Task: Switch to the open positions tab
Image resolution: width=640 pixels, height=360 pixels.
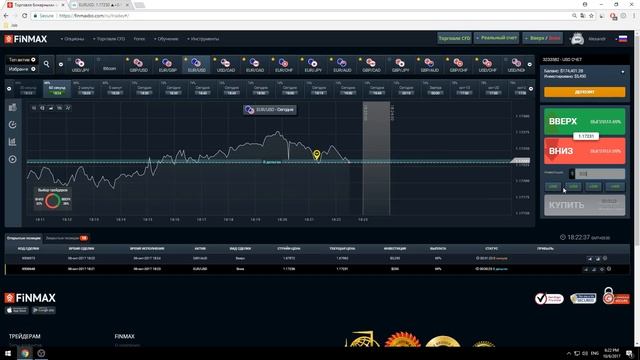Action: [24, 238]
